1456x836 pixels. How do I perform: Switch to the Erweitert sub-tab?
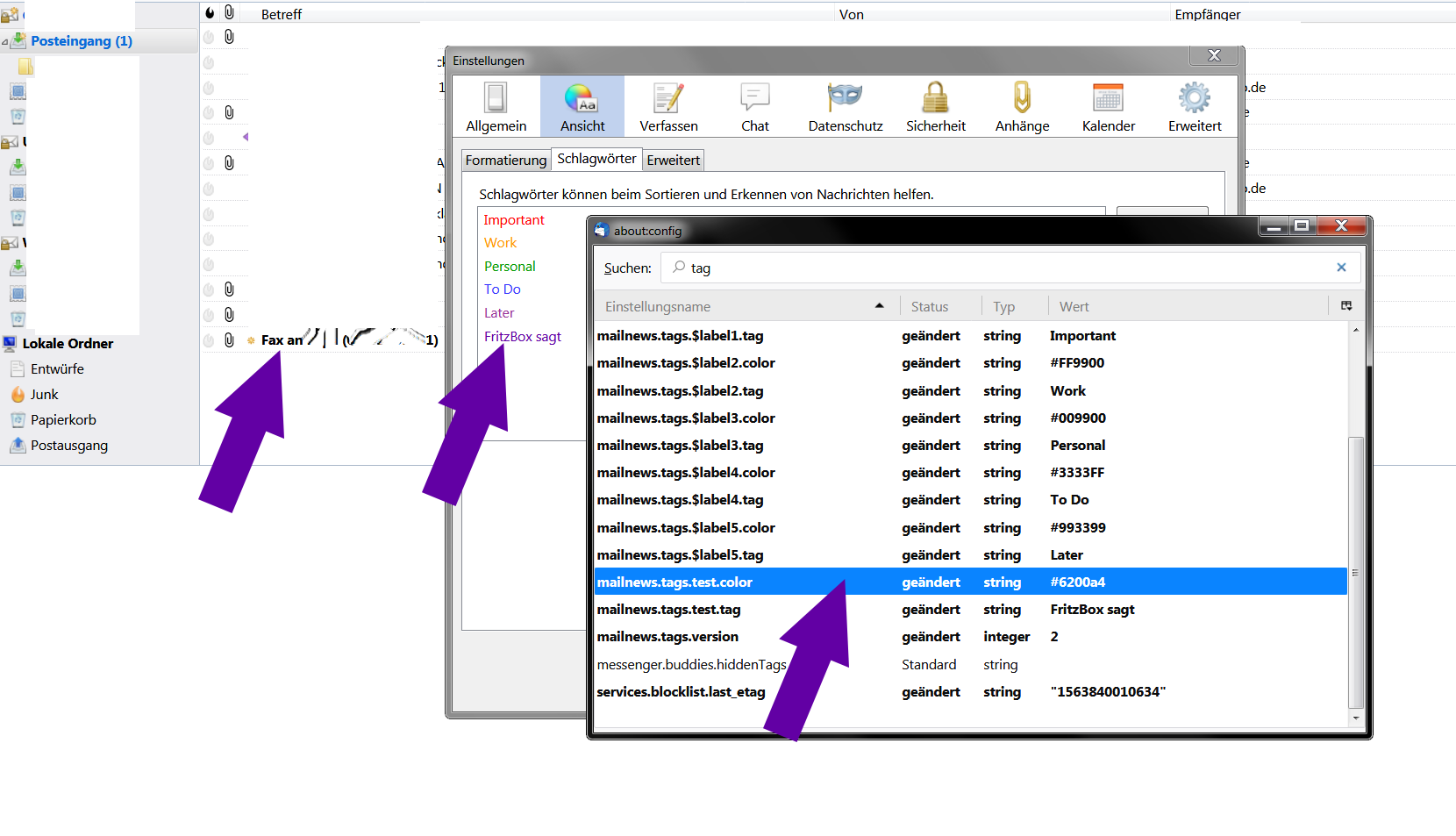674,160
